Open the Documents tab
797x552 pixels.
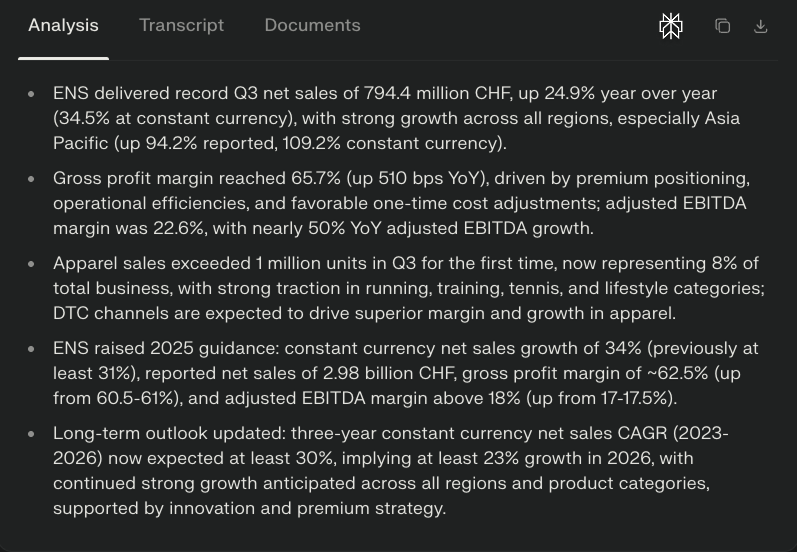click(312, 25)
